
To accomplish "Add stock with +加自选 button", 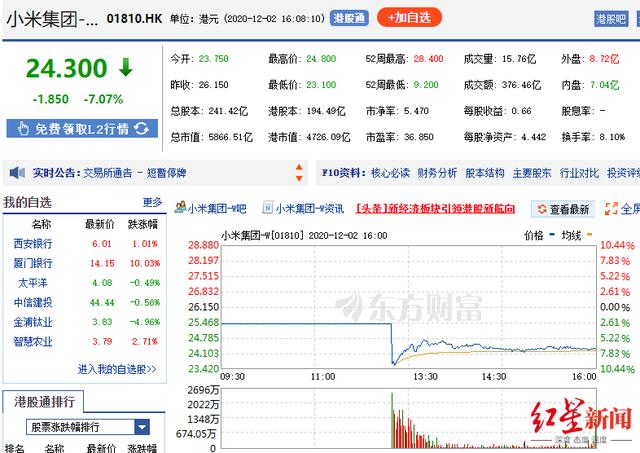I will [x=409, y=18].
